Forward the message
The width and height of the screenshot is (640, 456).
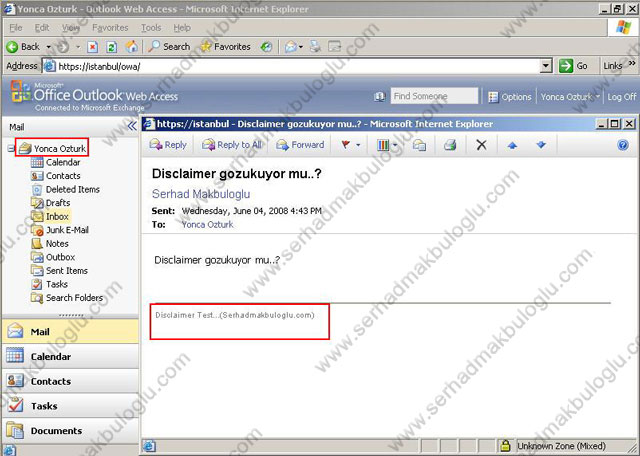pos(300,145)
